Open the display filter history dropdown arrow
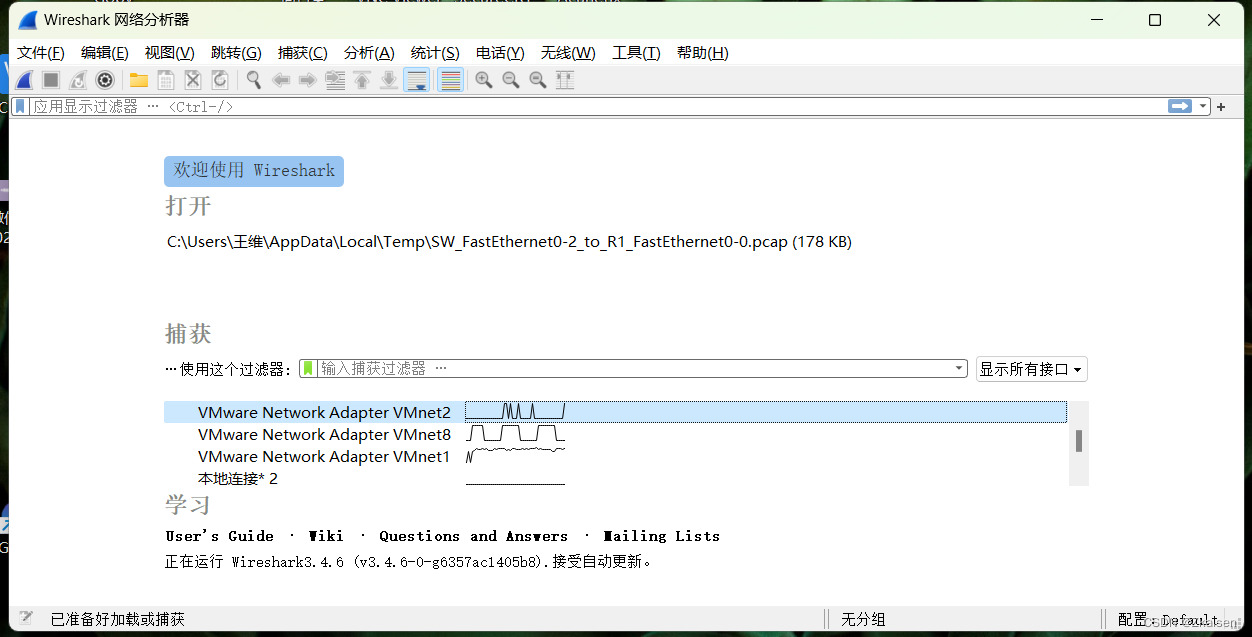Screen dimensions: 1252x637 point(1202,106)
